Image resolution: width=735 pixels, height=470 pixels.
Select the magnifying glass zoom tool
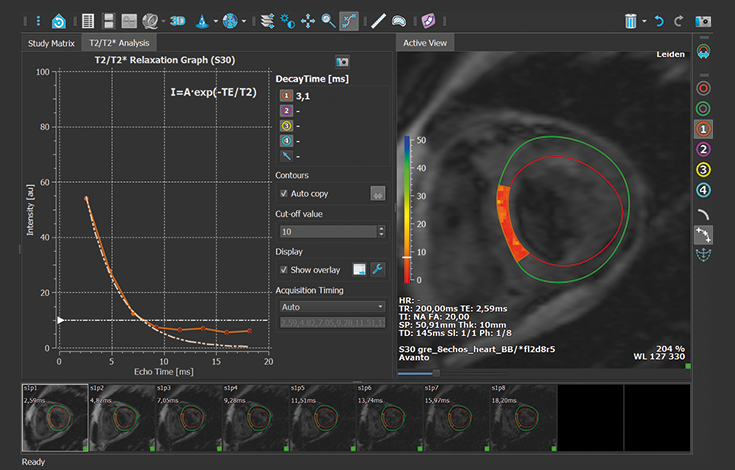328,19
